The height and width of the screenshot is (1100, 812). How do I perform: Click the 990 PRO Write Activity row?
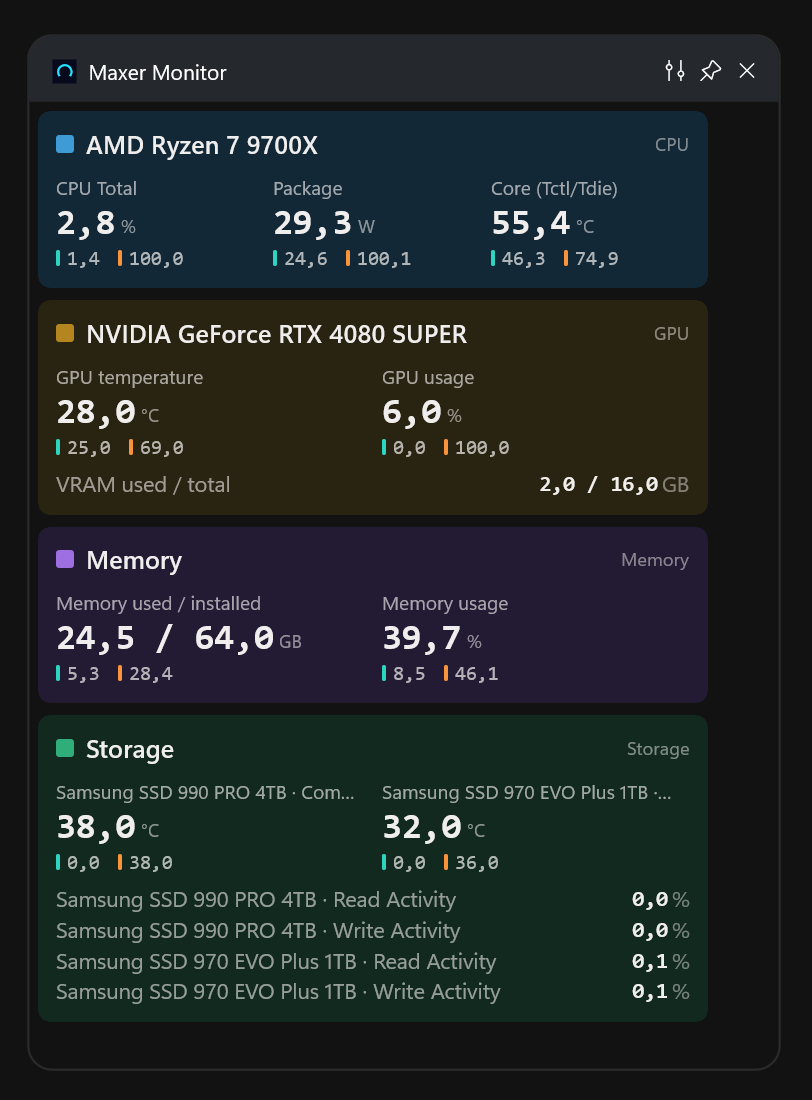point(373,931)
